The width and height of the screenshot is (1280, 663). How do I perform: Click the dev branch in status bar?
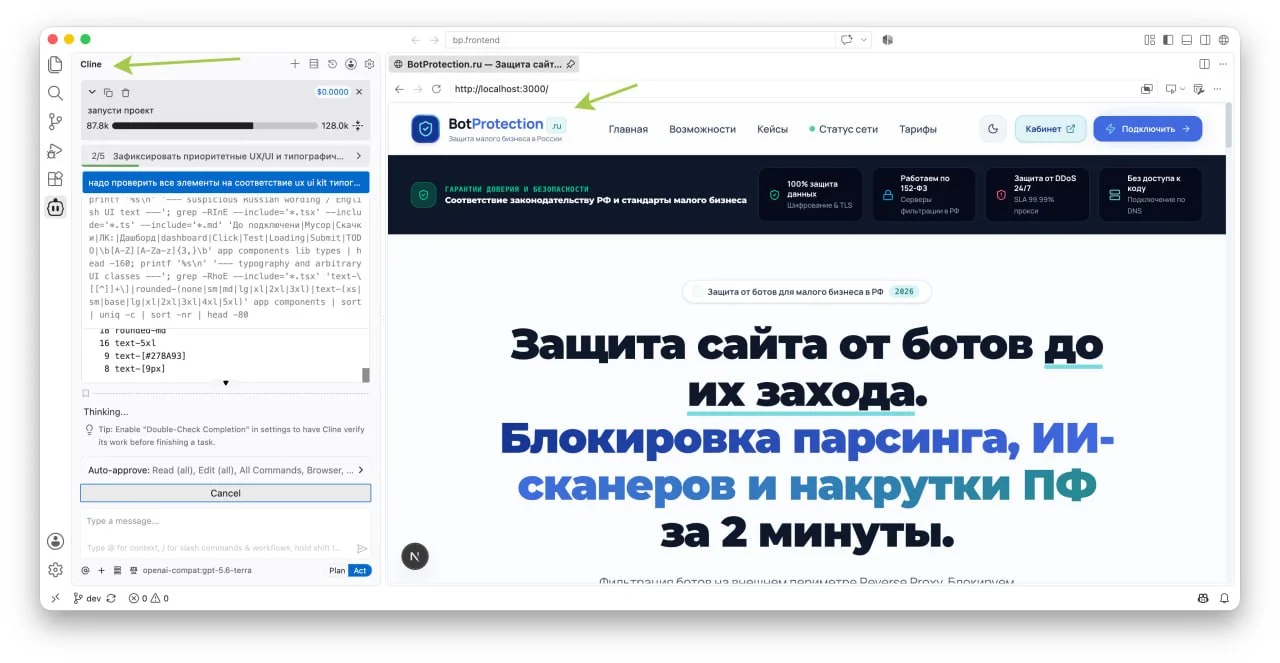(x=87, y=598)
